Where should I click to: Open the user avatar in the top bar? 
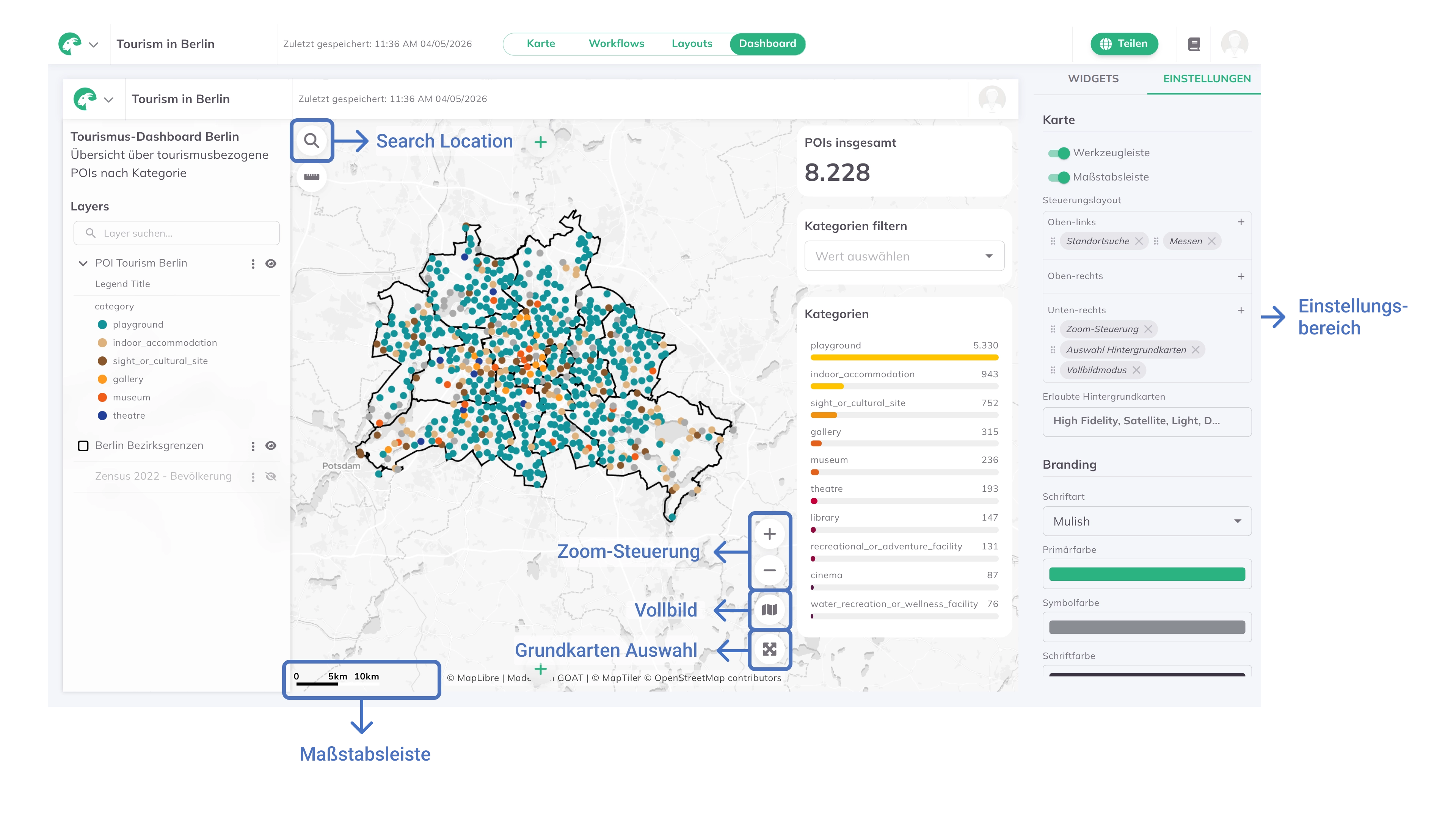click(1235, 44)
